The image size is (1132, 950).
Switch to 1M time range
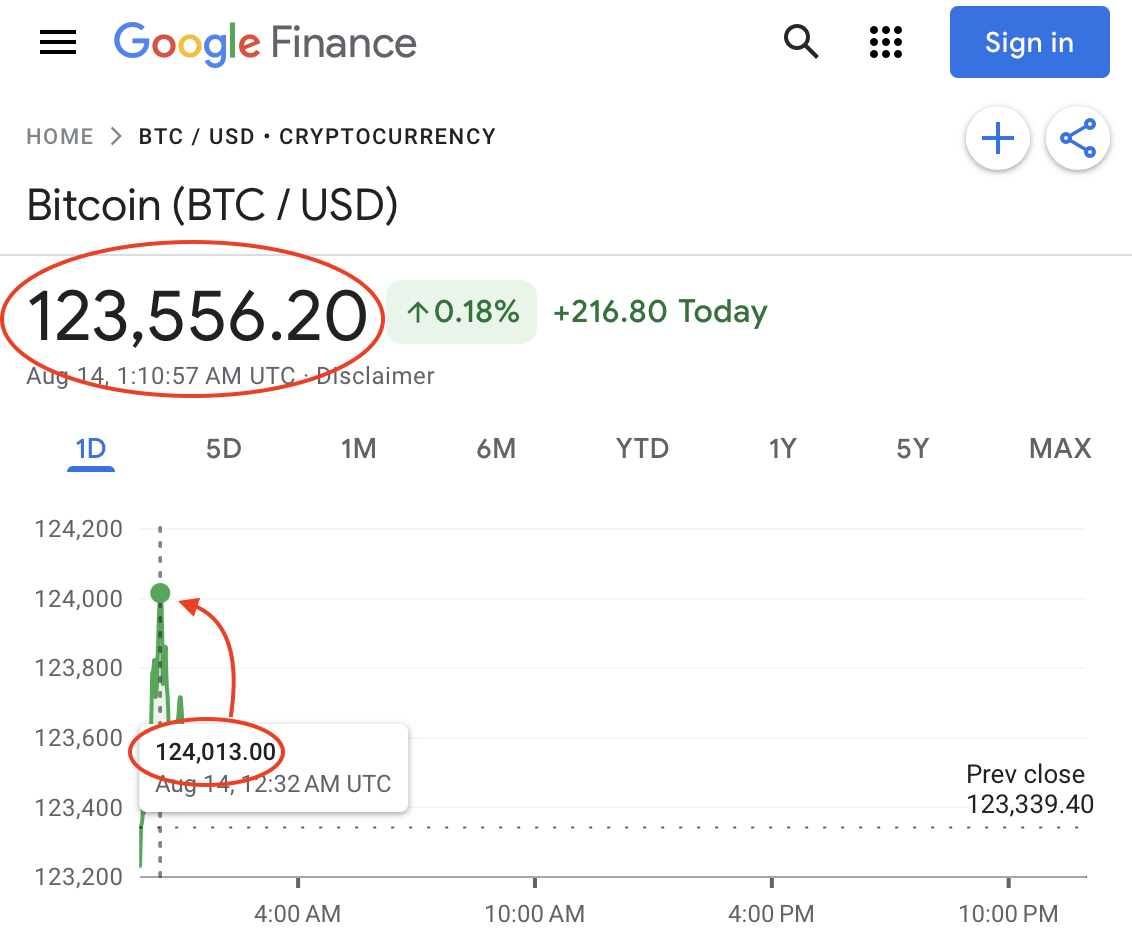[358, 449]
